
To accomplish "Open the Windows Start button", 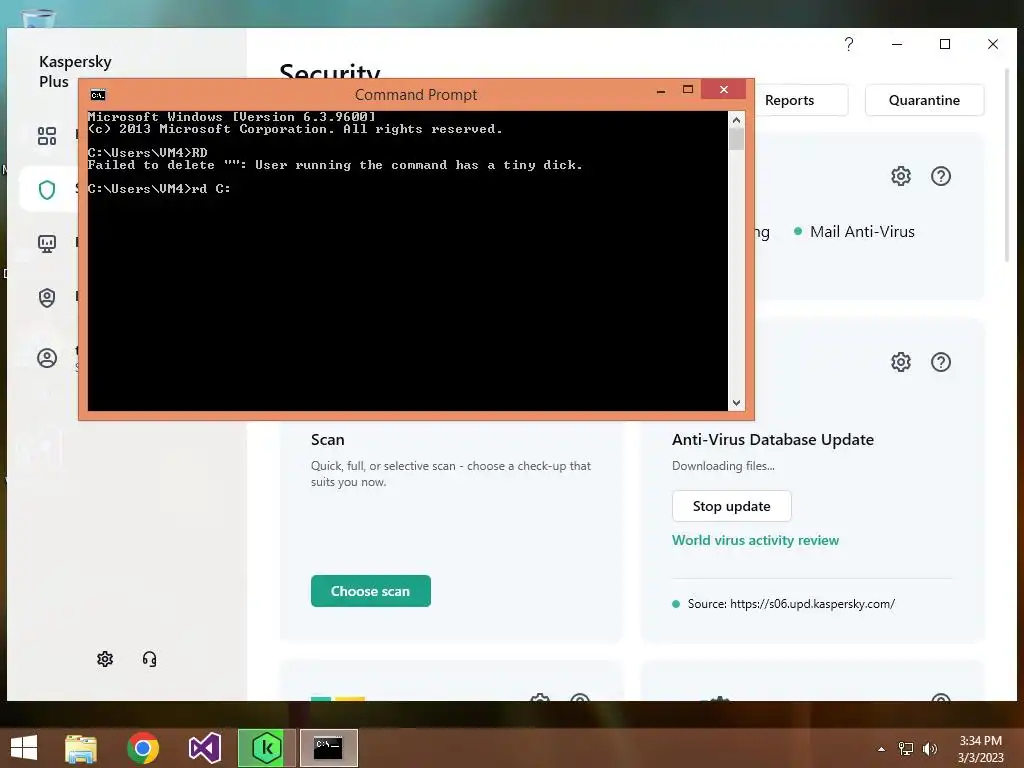I will tap(24, 748).
